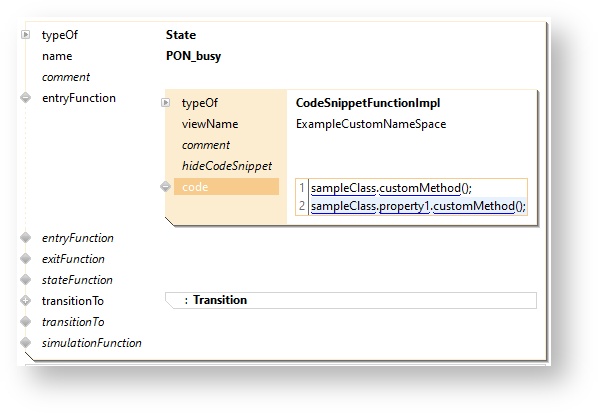Select the viewName property label
599x414 pixels.
[x=210, y=124]
